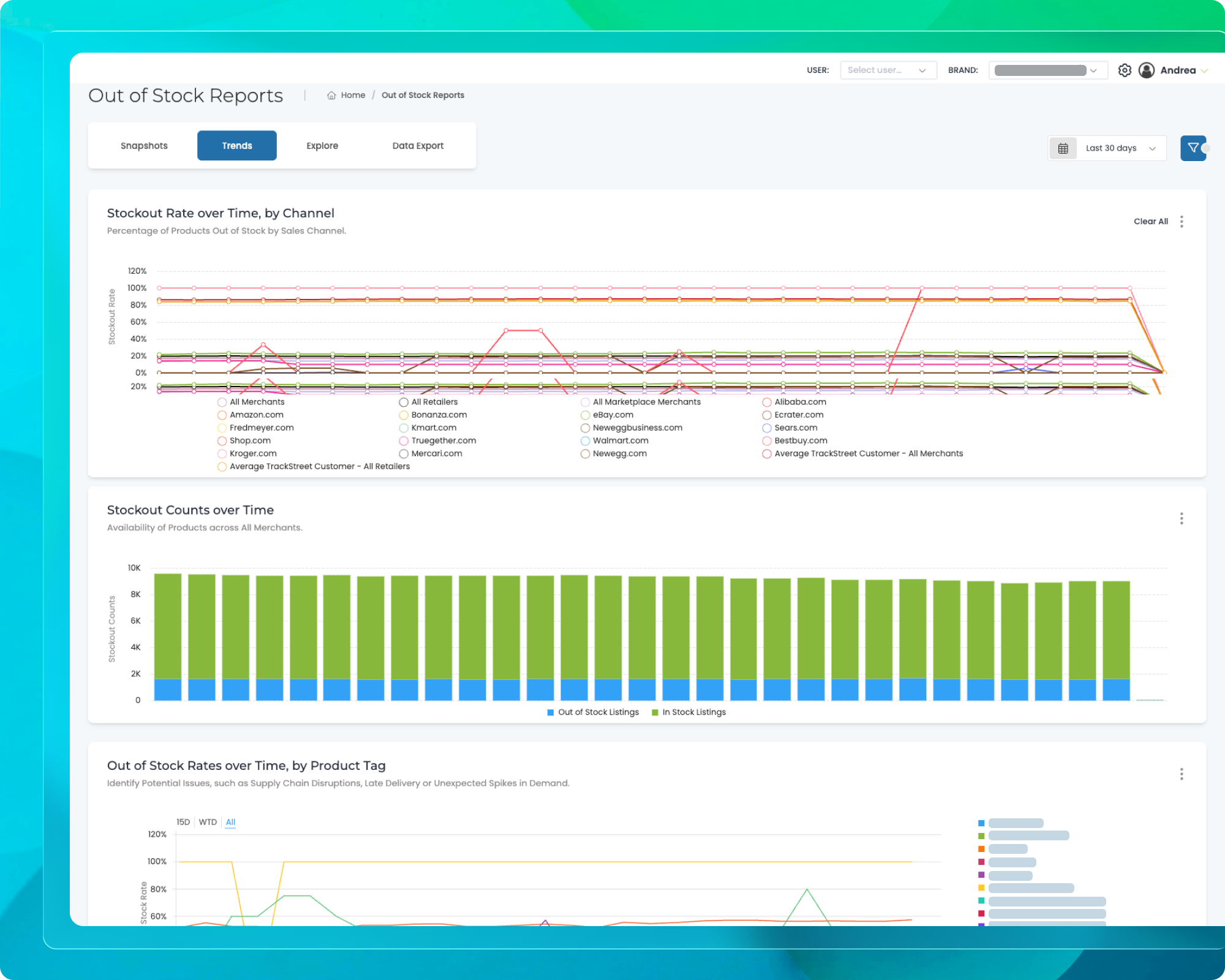
Task: Switch to the Explore tab
Action: (322, 146)
